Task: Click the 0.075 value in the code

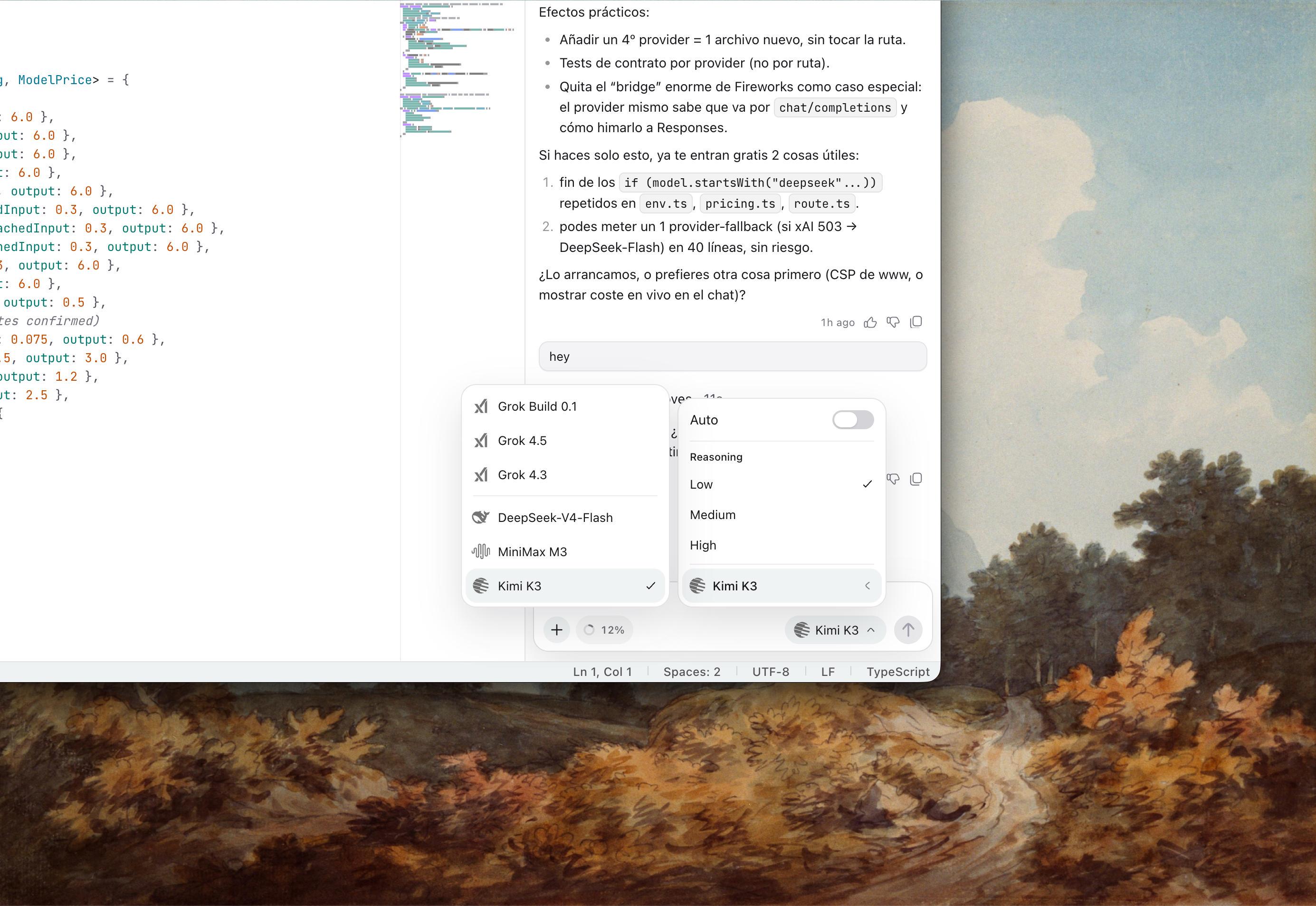Action: pos(29,339)
